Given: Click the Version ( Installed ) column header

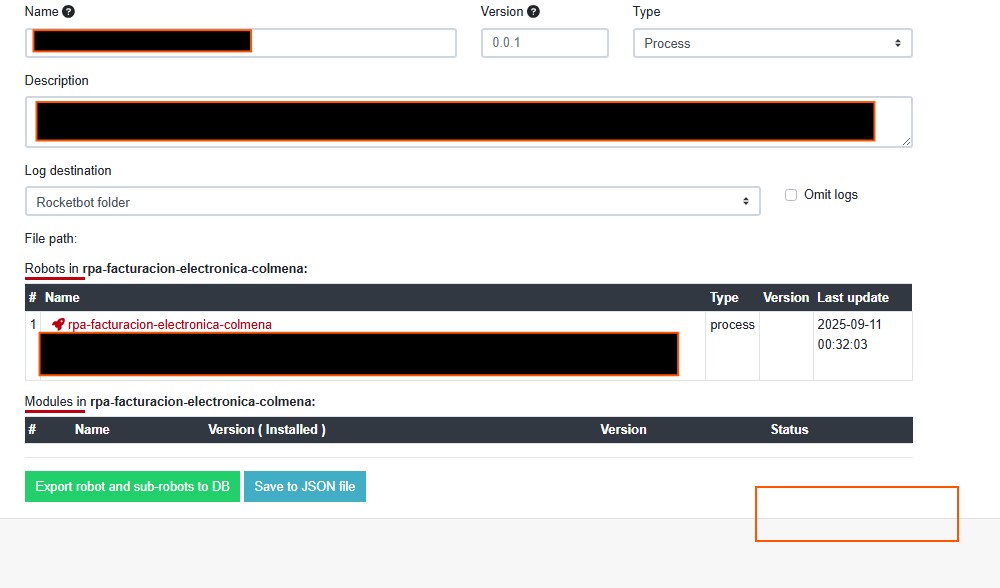Looking at the screenshot, I should tap(267, 430).
